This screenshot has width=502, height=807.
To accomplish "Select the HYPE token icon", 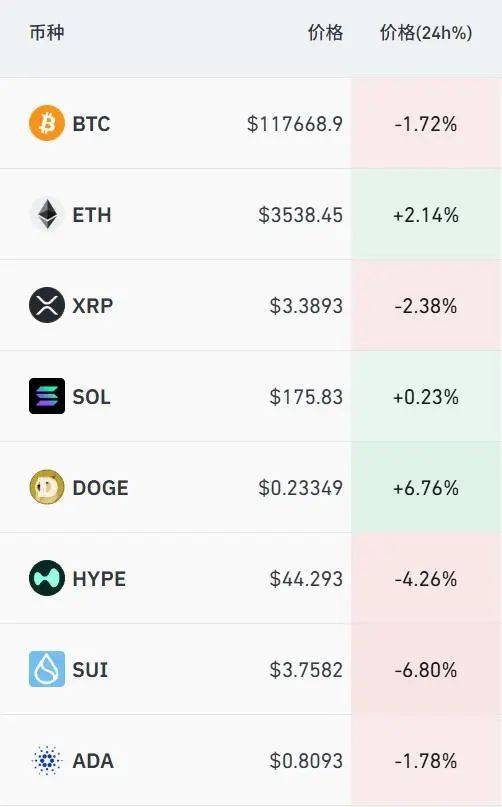I will coord(47,578).
